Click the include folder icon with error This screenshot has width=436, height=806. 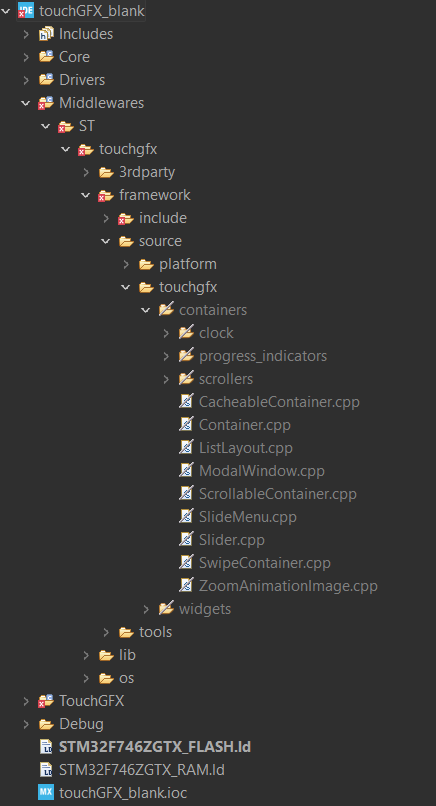coord(126,218)
